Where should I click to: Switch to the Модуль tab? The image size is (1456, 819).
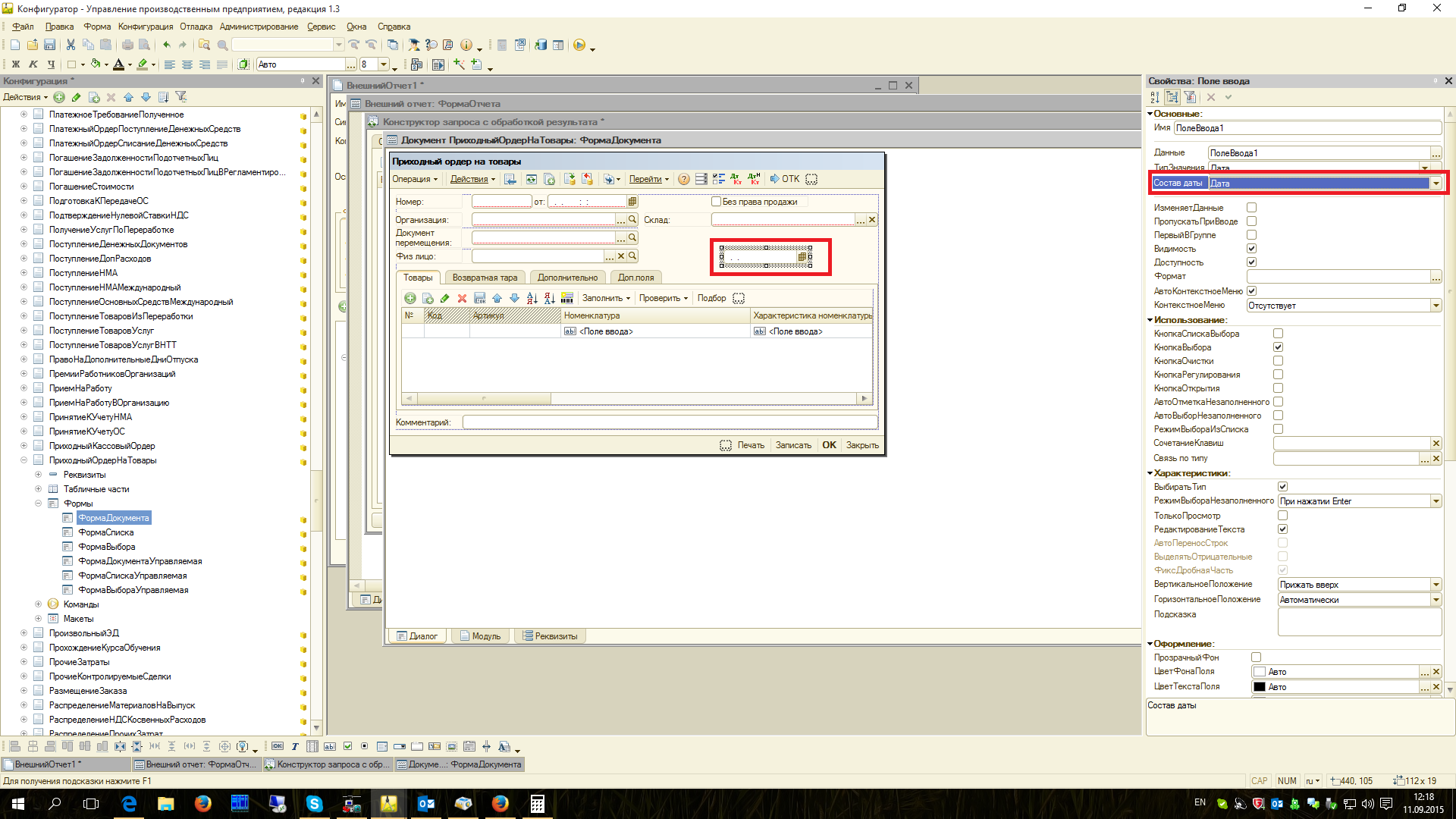click(x=480, y=636)
